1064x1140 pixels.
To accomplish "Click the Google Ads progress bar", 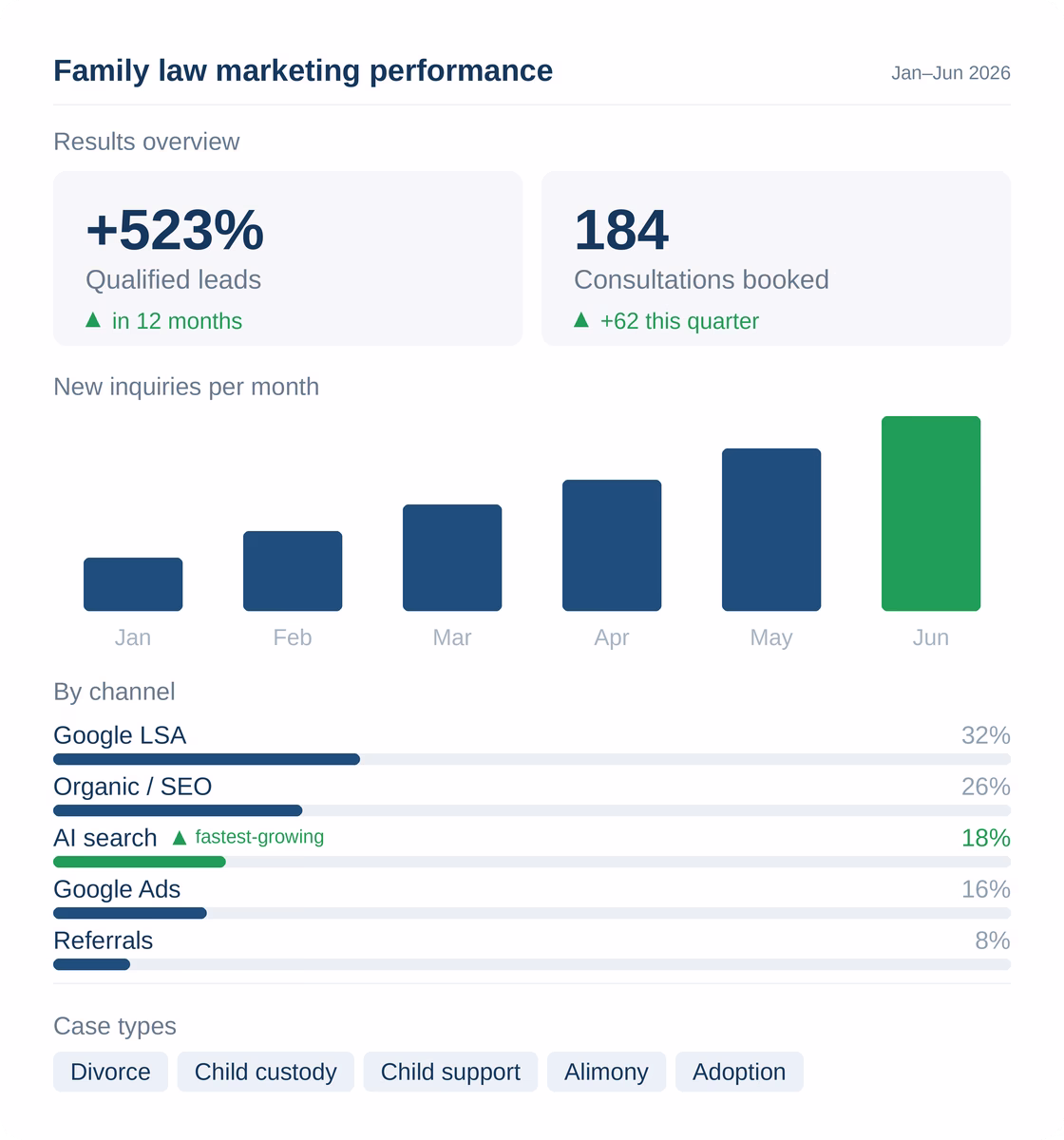I will point(532,913).
